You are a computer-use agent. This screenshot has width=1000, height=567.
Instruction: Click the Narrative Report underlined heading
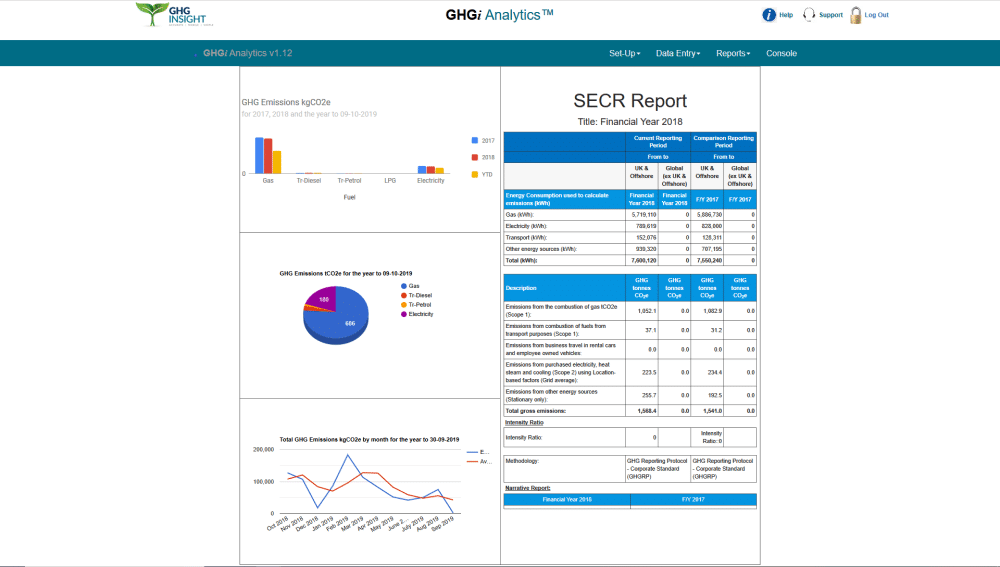click(x=527, y=488)
